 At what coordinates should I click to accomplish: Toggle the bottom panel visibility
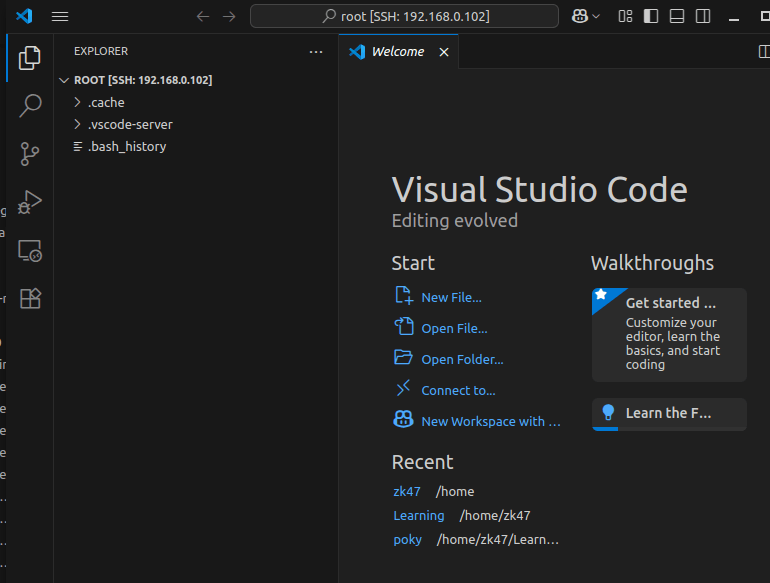tap(677, 16)
